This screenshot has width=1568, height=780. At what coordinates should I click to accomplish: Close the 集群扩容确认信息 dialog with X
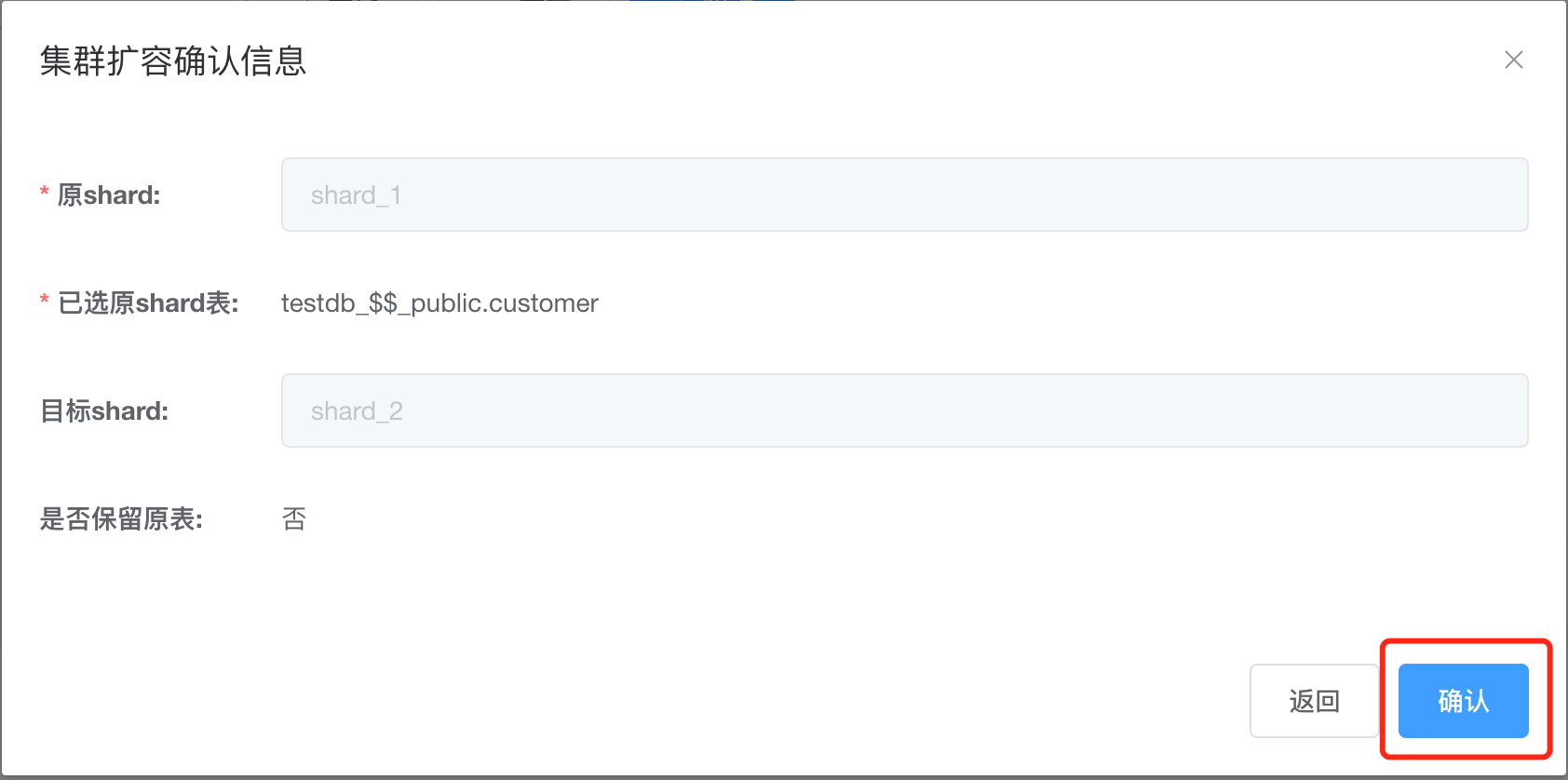(1514, 60)
